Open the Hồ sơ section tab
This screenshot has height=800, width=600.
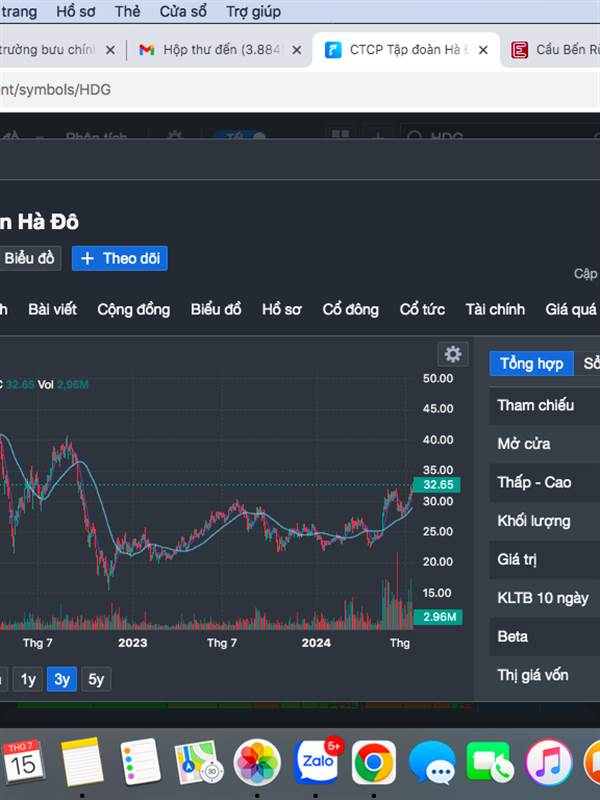282,309
